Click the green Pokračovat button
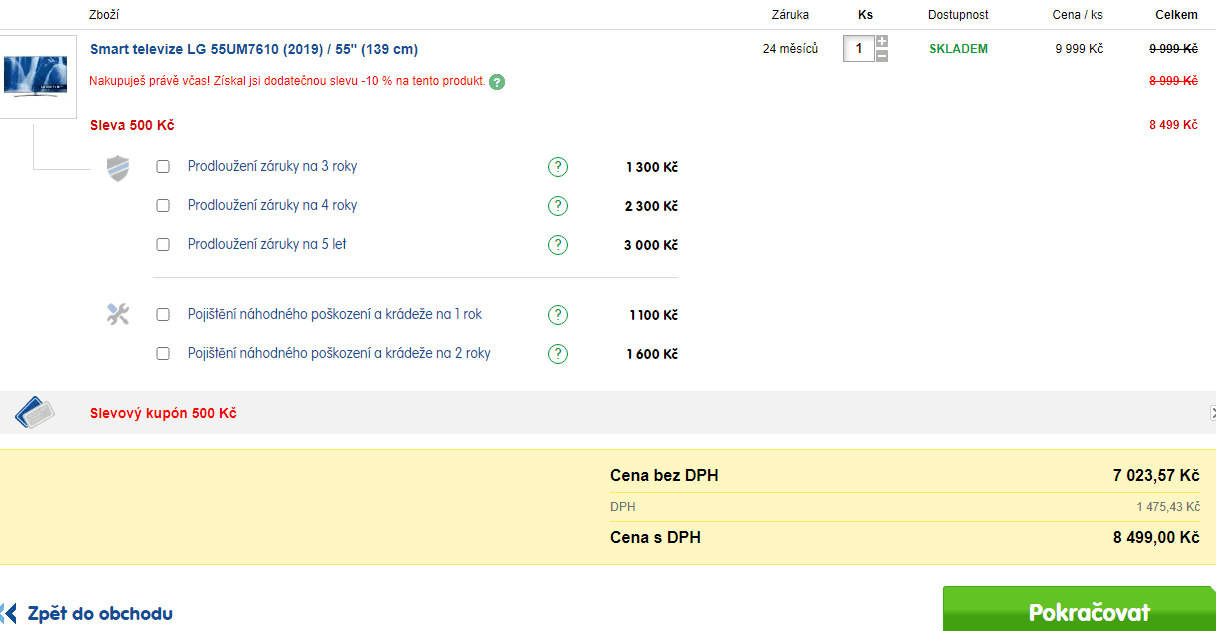This screenshot has width=1216, height=631. tap(1079, 610)
